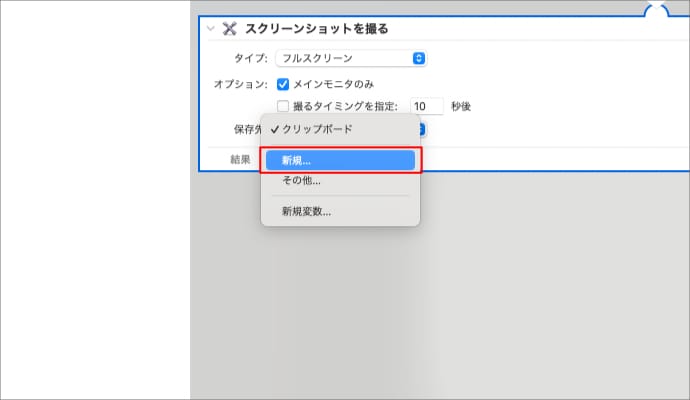Screen dimensions: 690x400
Task: Click the seconds delay field showing 10
Action: coord(427,107)
